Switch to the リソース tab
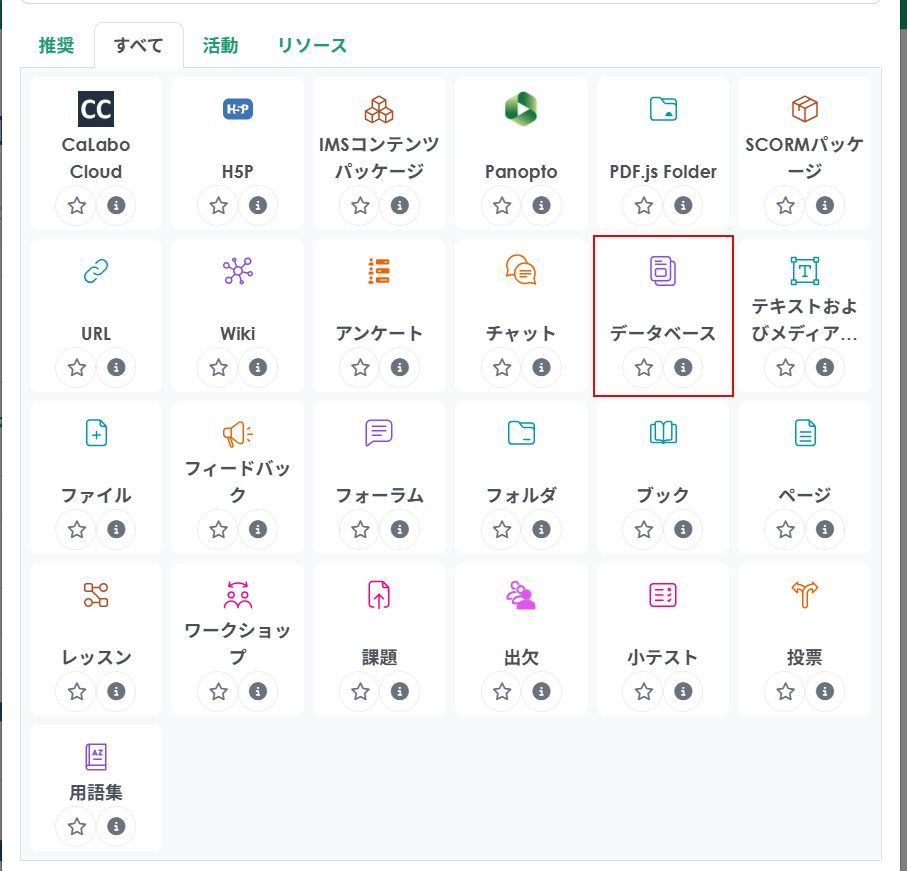The width and height of the screenshot is (907, 871). pyautogui.click(x=312, y=45)
